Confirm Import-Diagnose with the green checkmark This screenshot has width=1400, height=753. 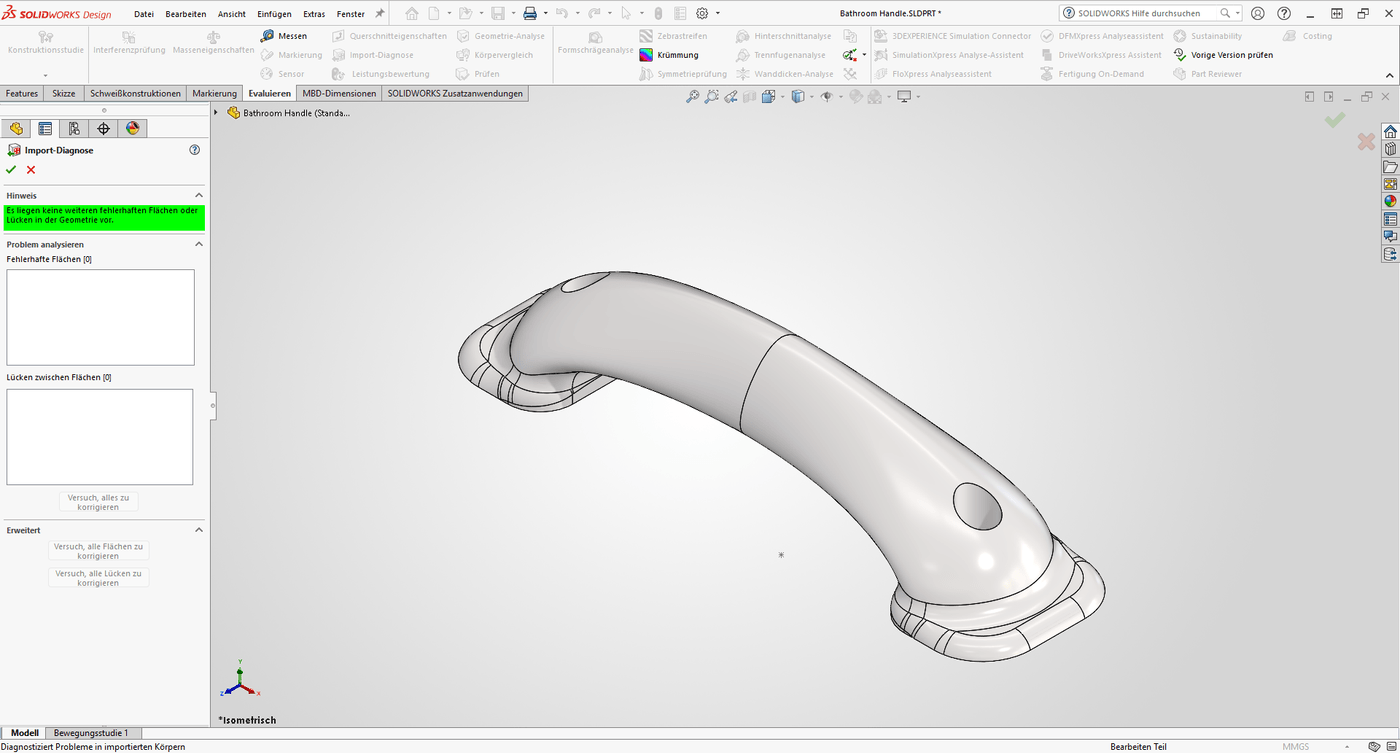[x=10, y=169]
